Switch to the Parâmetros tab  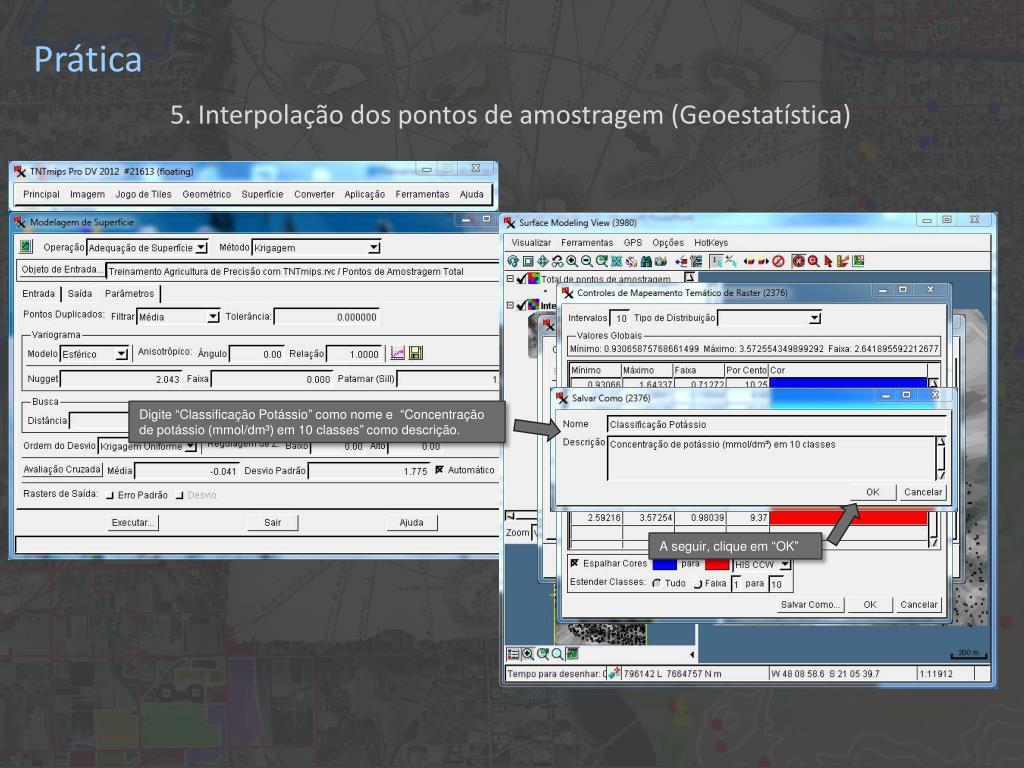tap(129, 293)
